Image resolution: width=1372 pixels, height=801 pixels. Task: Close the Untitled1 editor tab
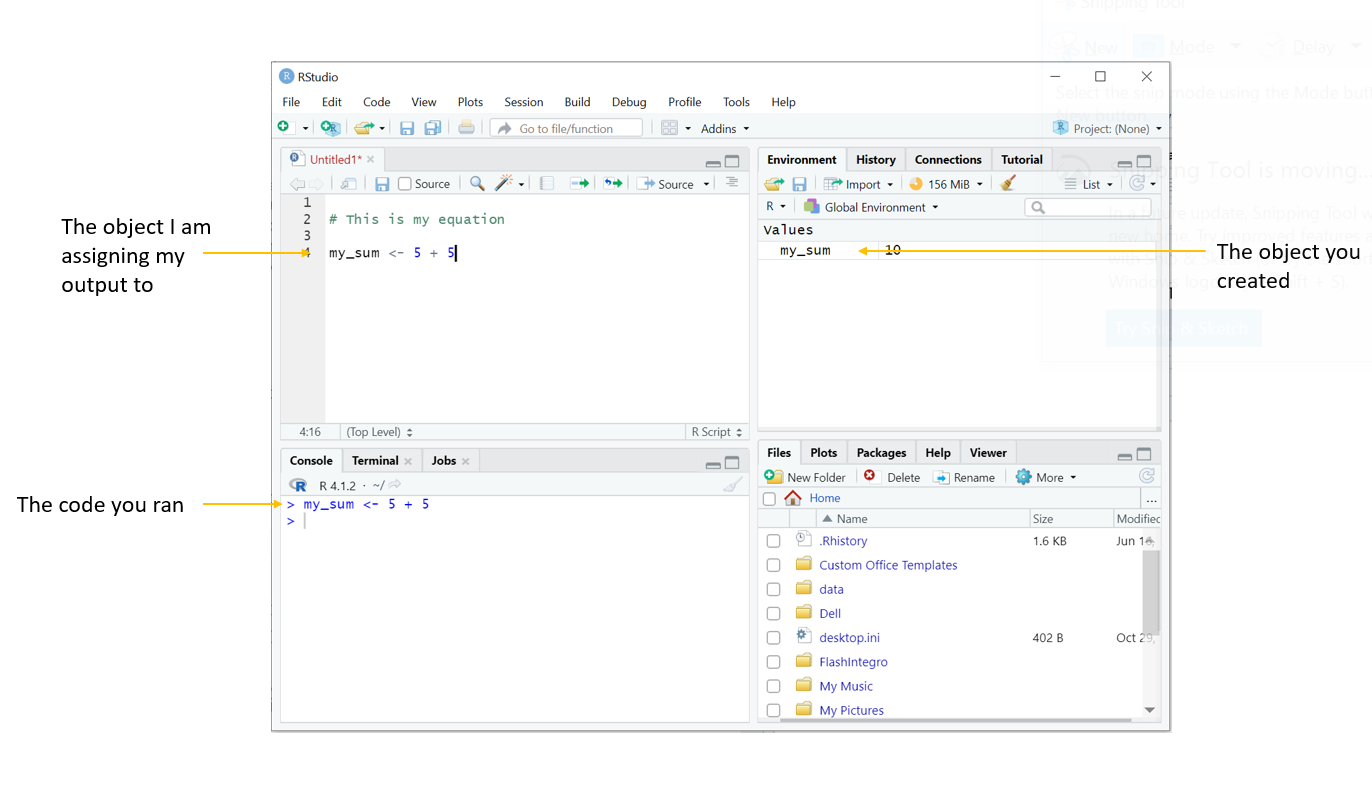(x=370, y=159)
